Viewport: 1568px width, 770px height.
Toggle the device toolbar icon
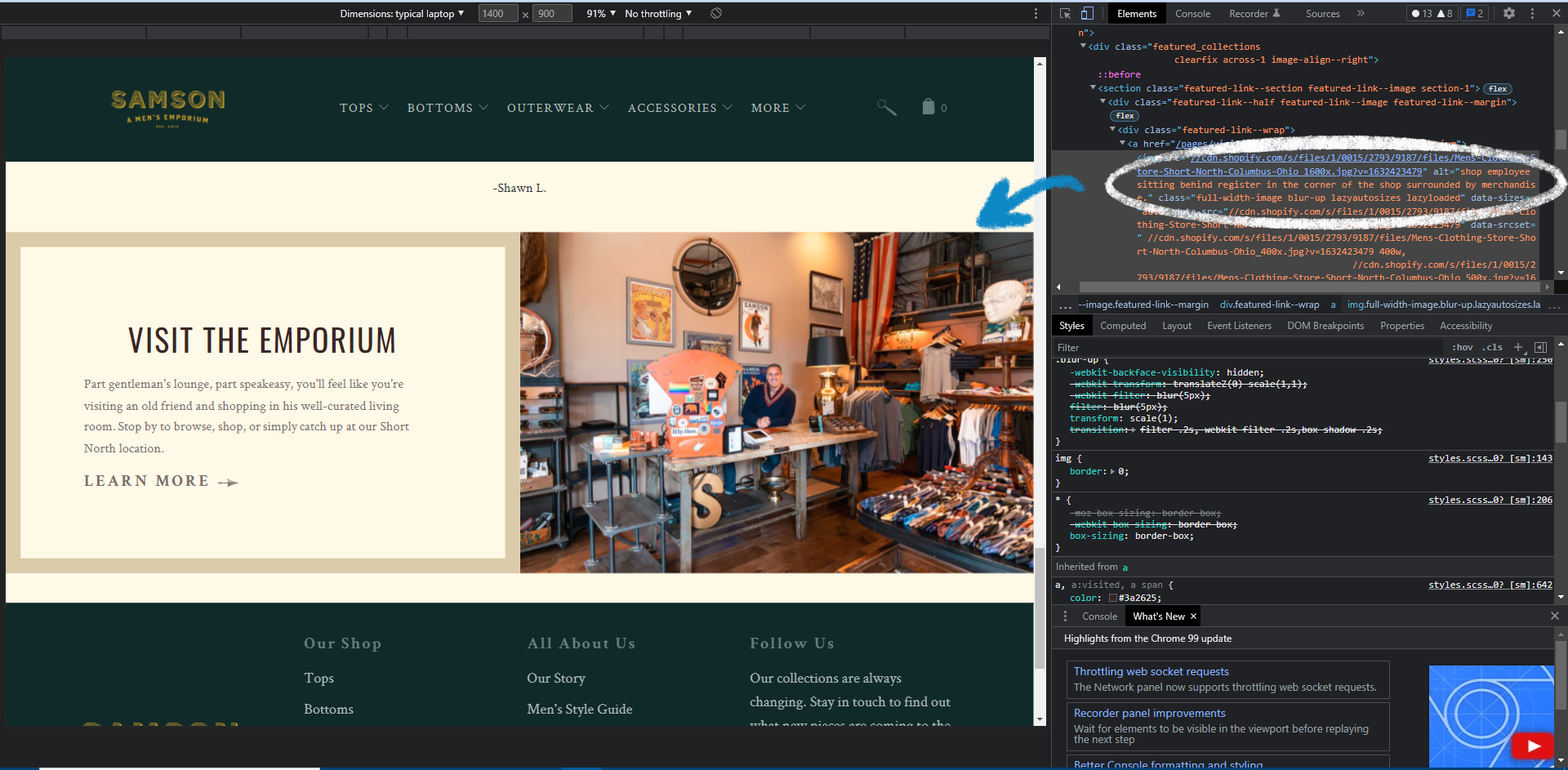coord(1087,13)
